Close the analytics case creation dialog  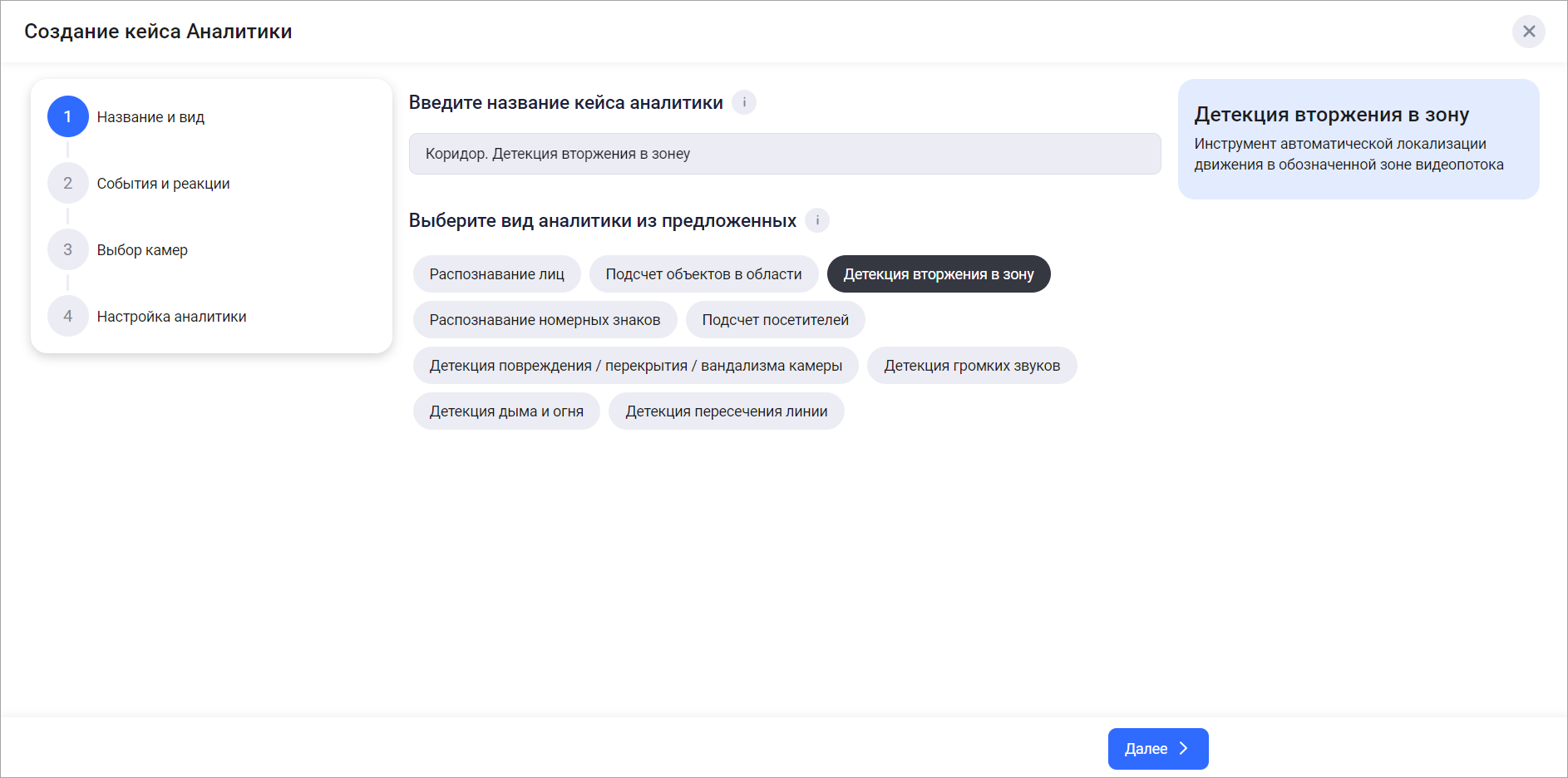tap(1528, 32)
